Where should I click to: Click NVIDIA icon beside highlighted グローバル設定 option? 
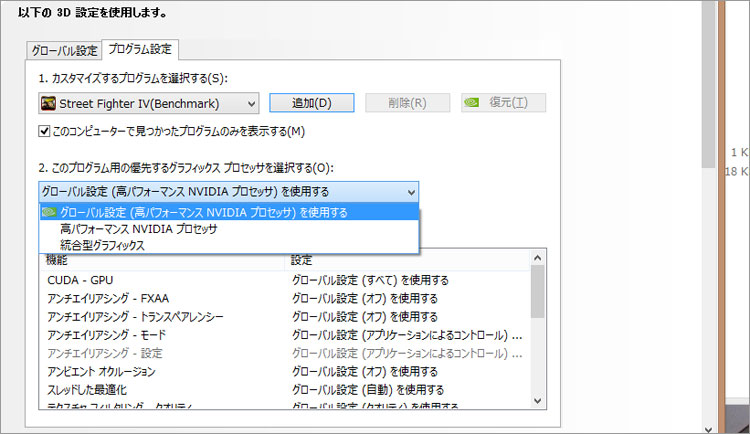pyautogui.click(x=48, y=212)
